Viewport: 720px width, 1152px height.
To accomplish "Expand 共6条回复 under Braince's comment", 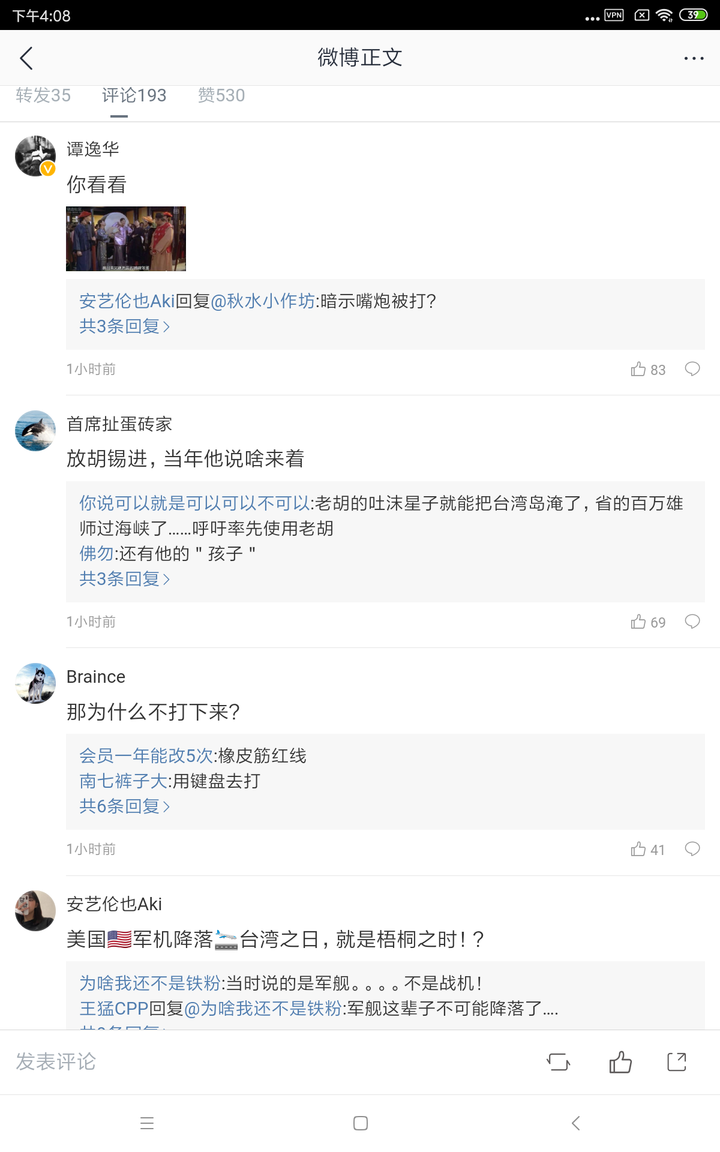I will coord(125,807).
